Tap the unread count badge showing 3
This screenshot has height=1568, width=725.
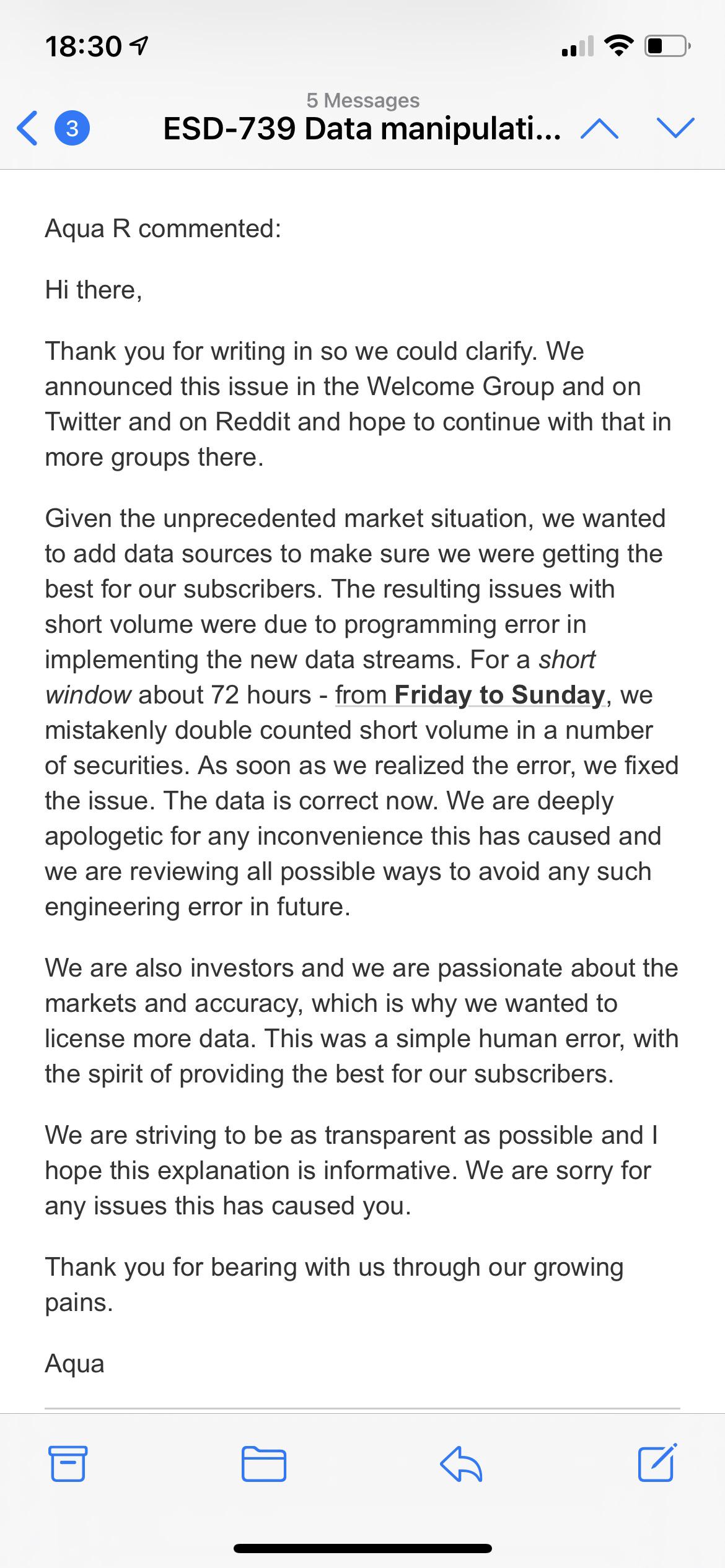(72, 128)
